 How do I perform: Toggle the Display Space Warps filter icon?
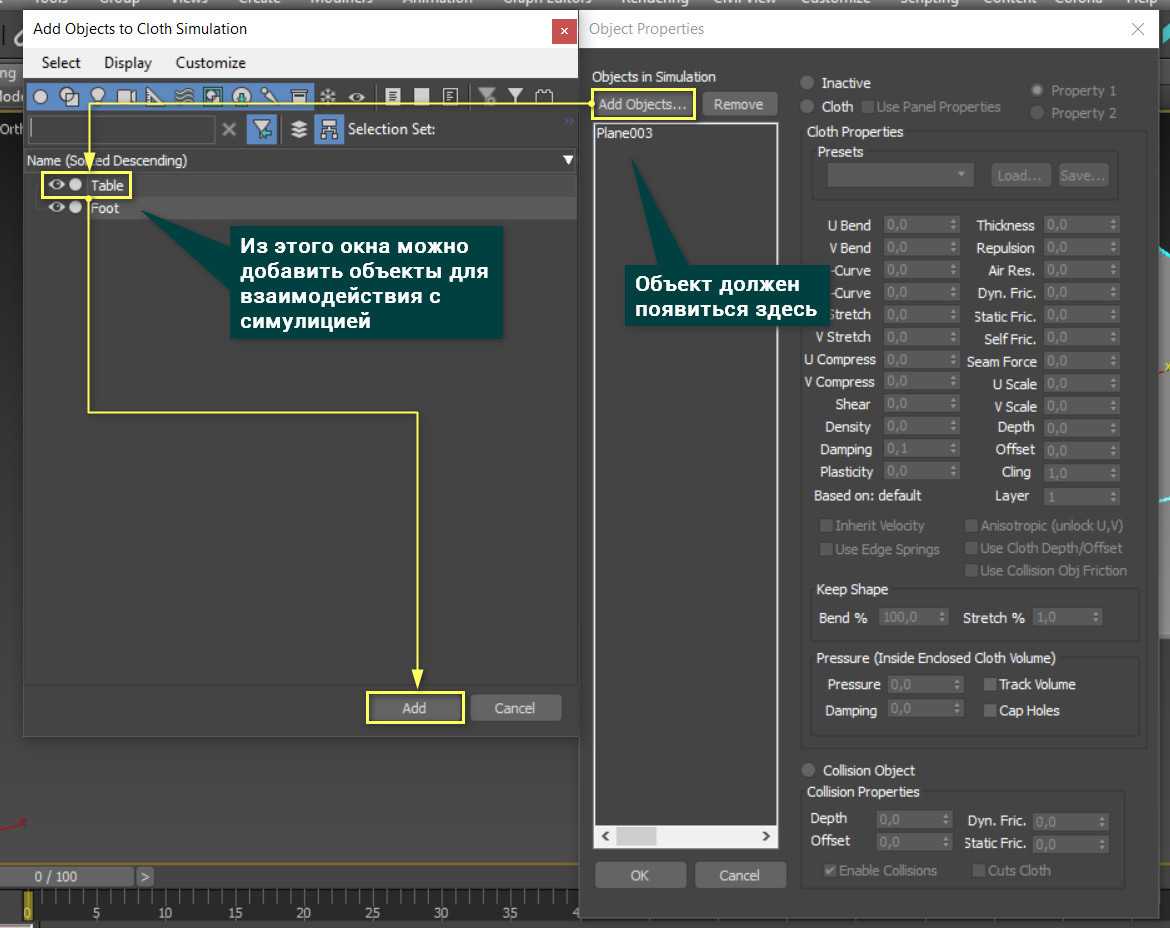(x=184, y=97)
